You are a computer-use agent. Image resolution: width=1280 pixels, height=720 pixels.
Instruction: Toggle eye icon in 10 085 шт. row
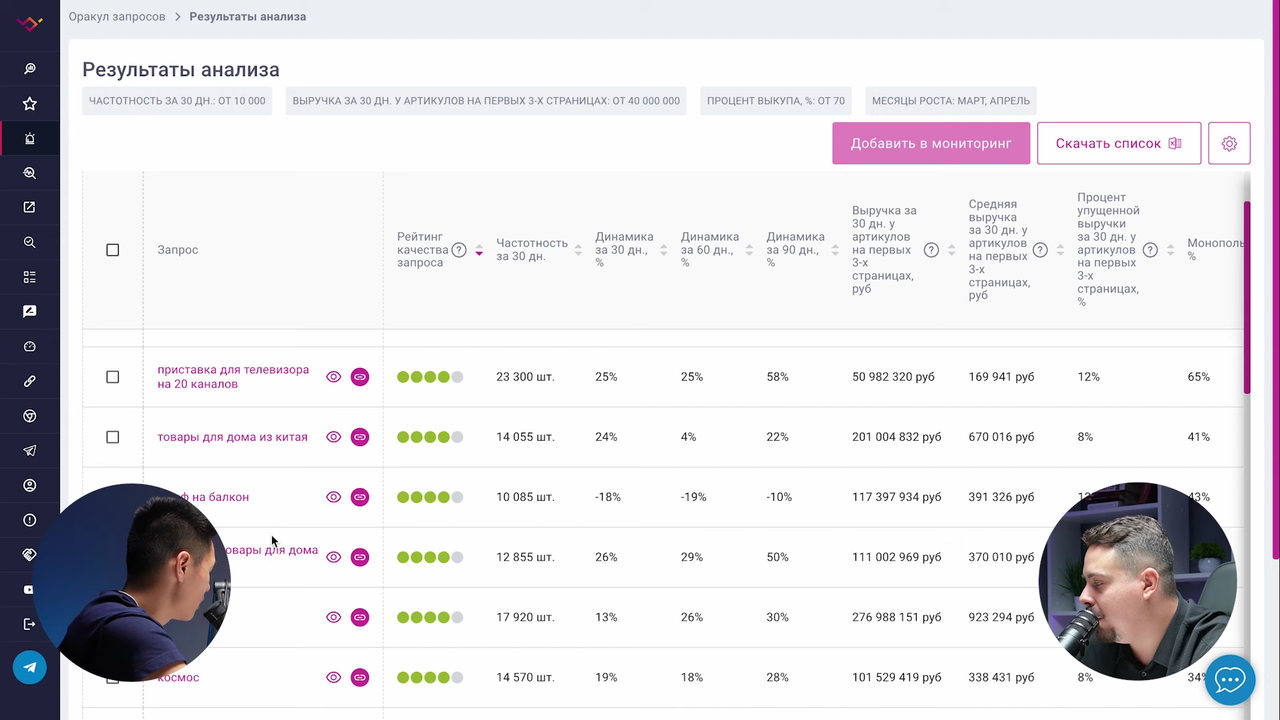click(334, 497)
